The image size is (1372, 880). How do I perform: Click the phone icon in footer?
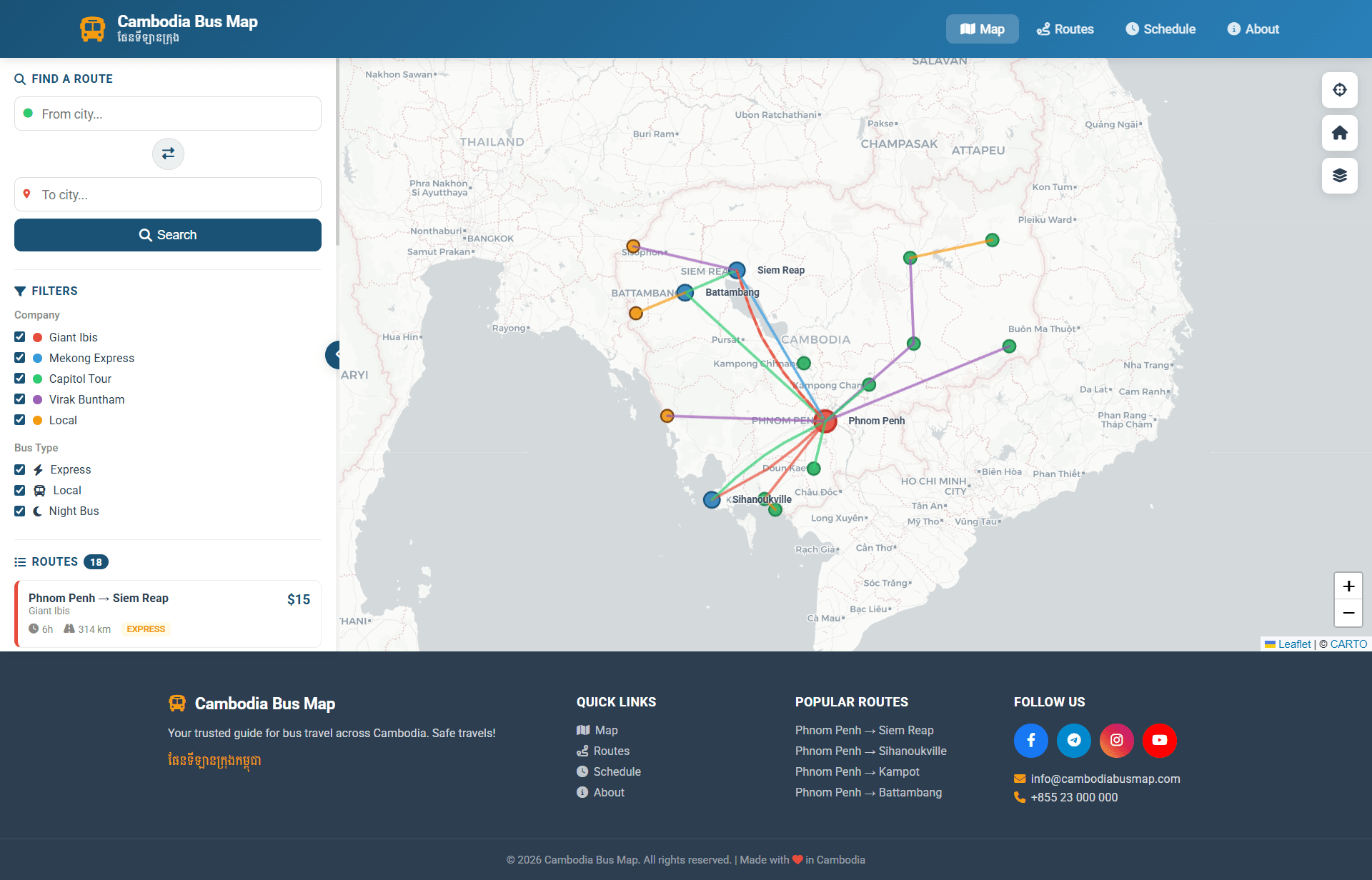point(1020,797)
